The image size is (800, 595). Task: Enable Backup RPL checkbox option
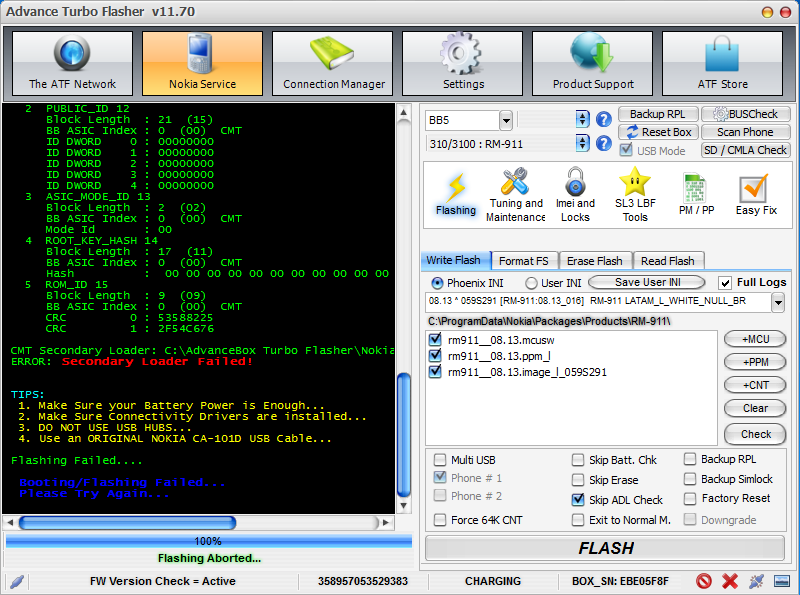pos(690,459)
